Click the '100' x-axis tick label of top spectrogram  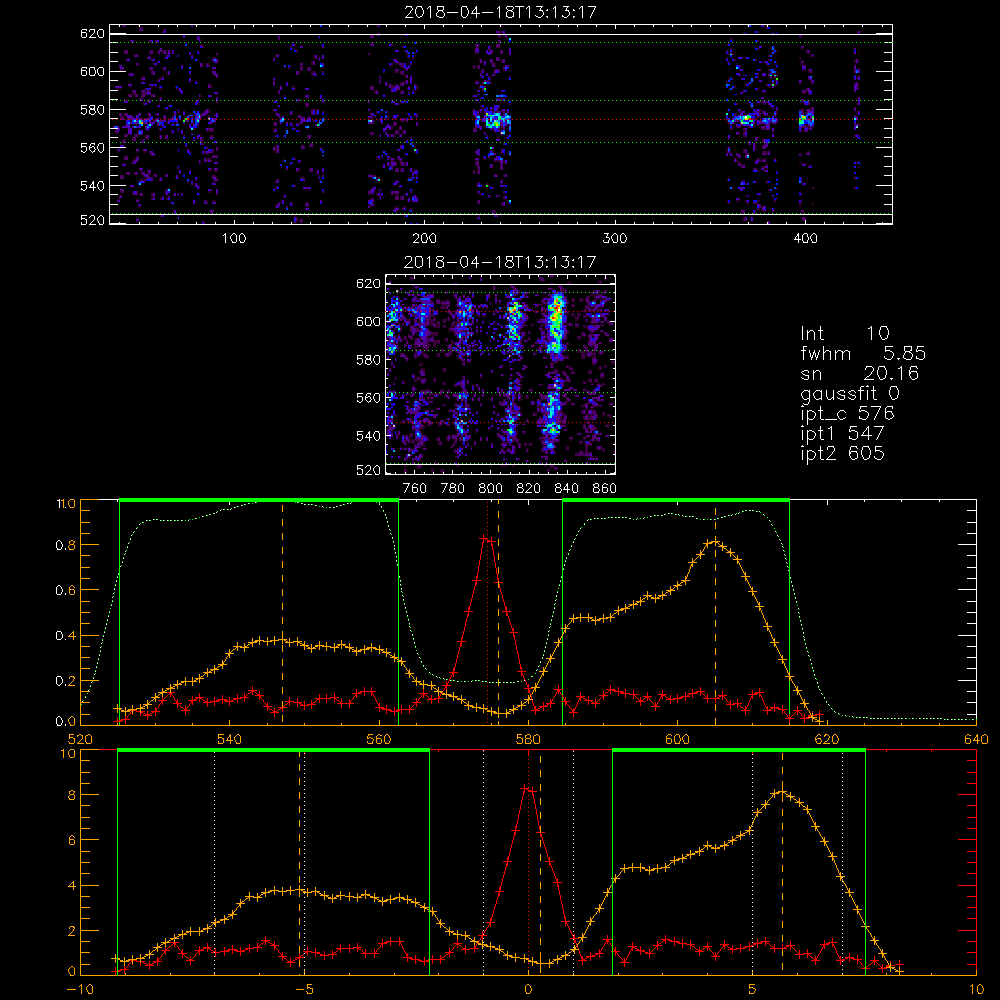pos(234,239)
